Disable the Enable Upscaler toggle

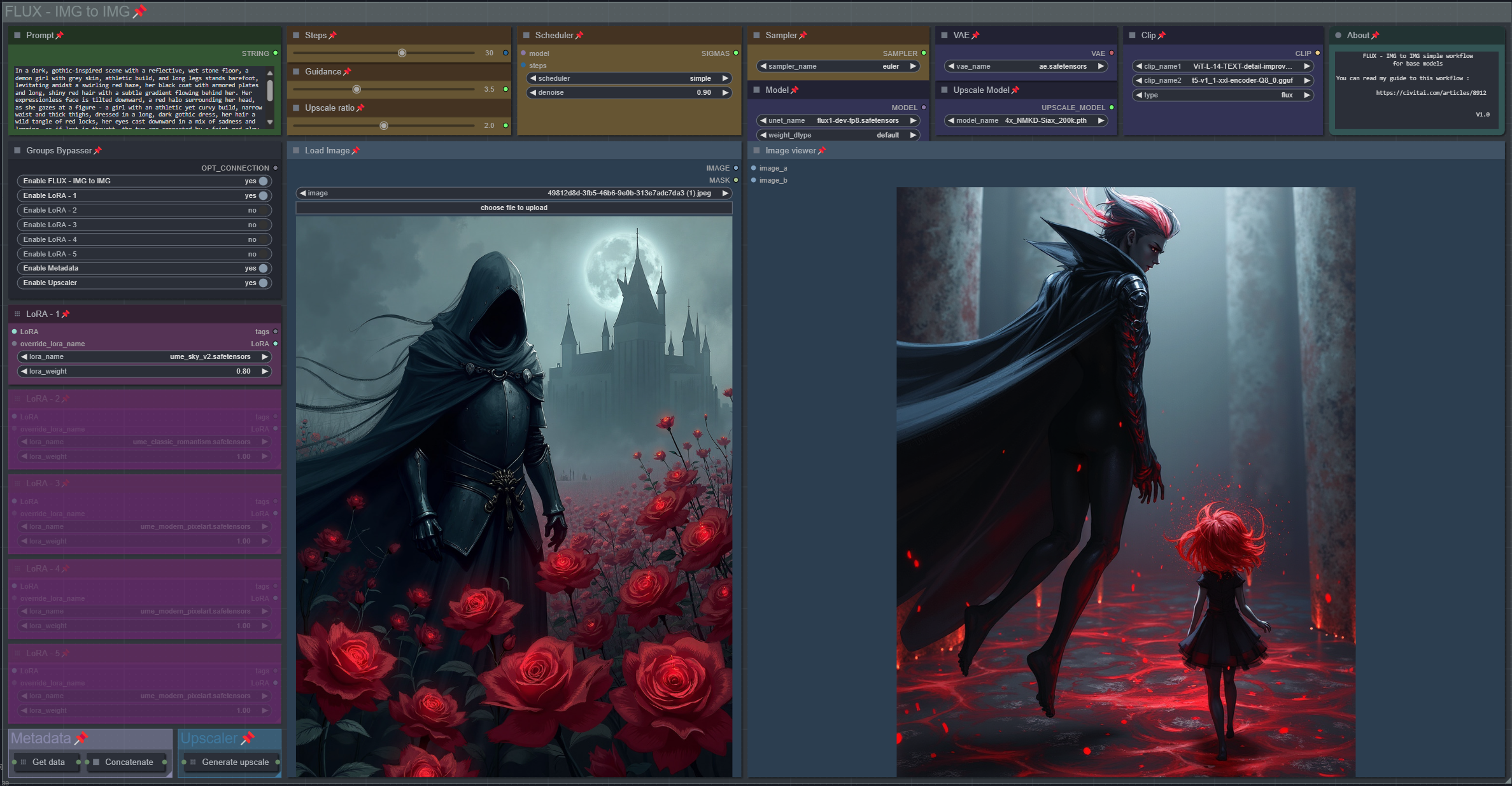pos(262,283)
